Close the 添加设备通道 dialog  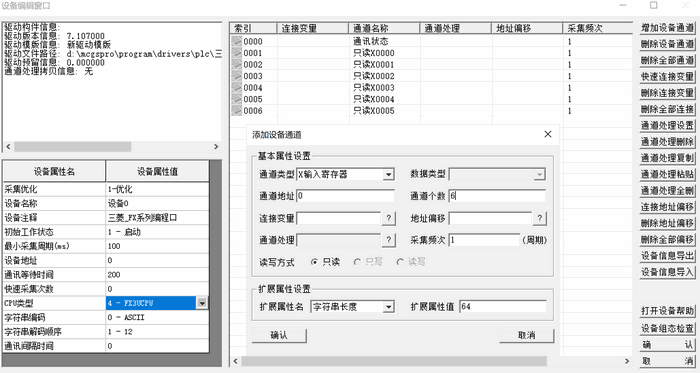click(x=548, y=134)
